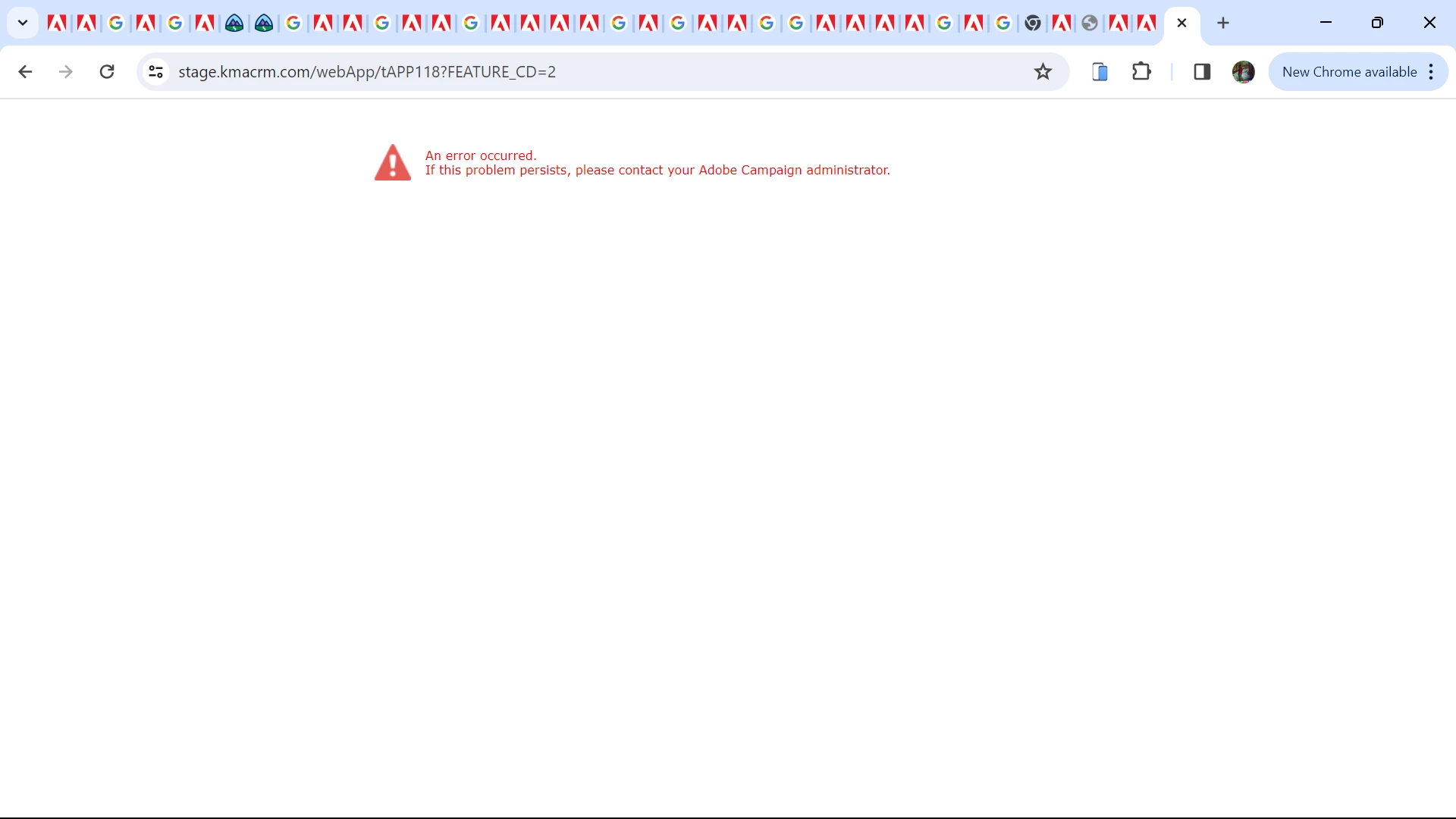Close the currently active tab
This screenshot has height=819, width=1456.
click(1181, 24)
